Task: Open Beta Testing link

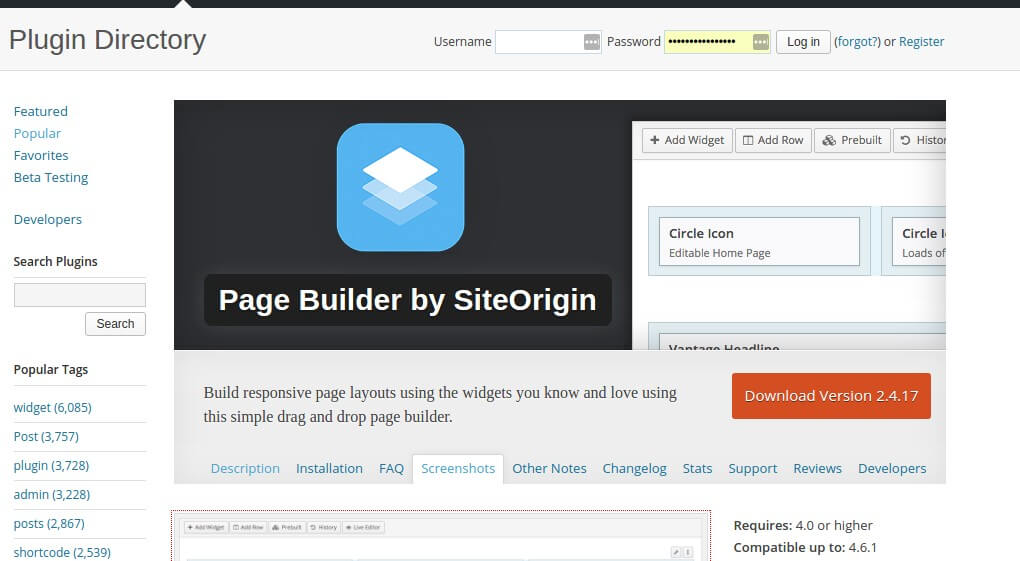Action: [x=51, y=178]
